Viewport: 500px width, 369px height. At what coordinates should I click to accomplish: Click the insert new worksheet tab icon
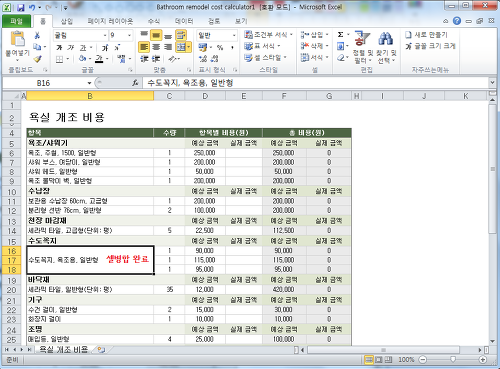pos(101,350)
